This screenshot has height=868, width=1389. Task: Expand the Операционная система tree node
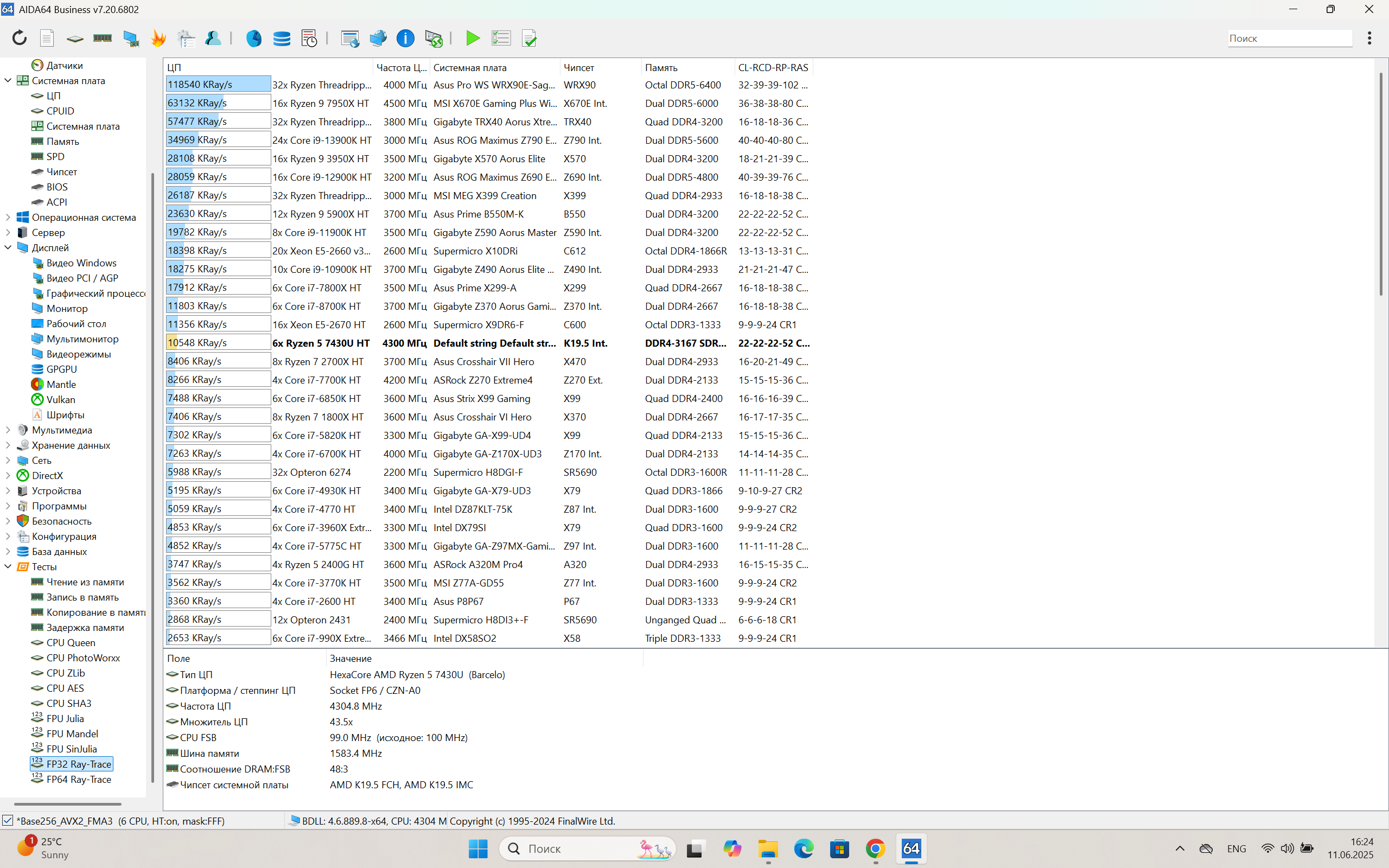click(x=8, y=217)
